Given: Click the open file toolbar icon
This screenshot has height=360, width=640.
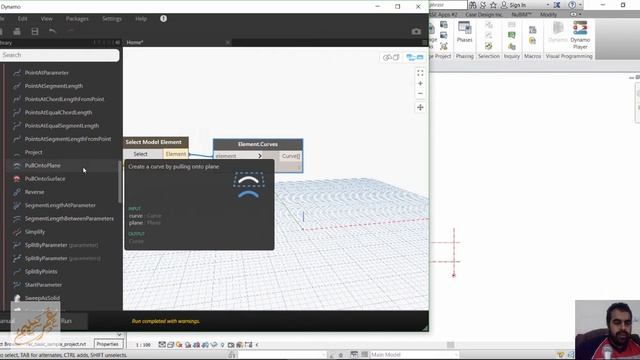Looking at the screenshot, I should (x=17, y=31).
